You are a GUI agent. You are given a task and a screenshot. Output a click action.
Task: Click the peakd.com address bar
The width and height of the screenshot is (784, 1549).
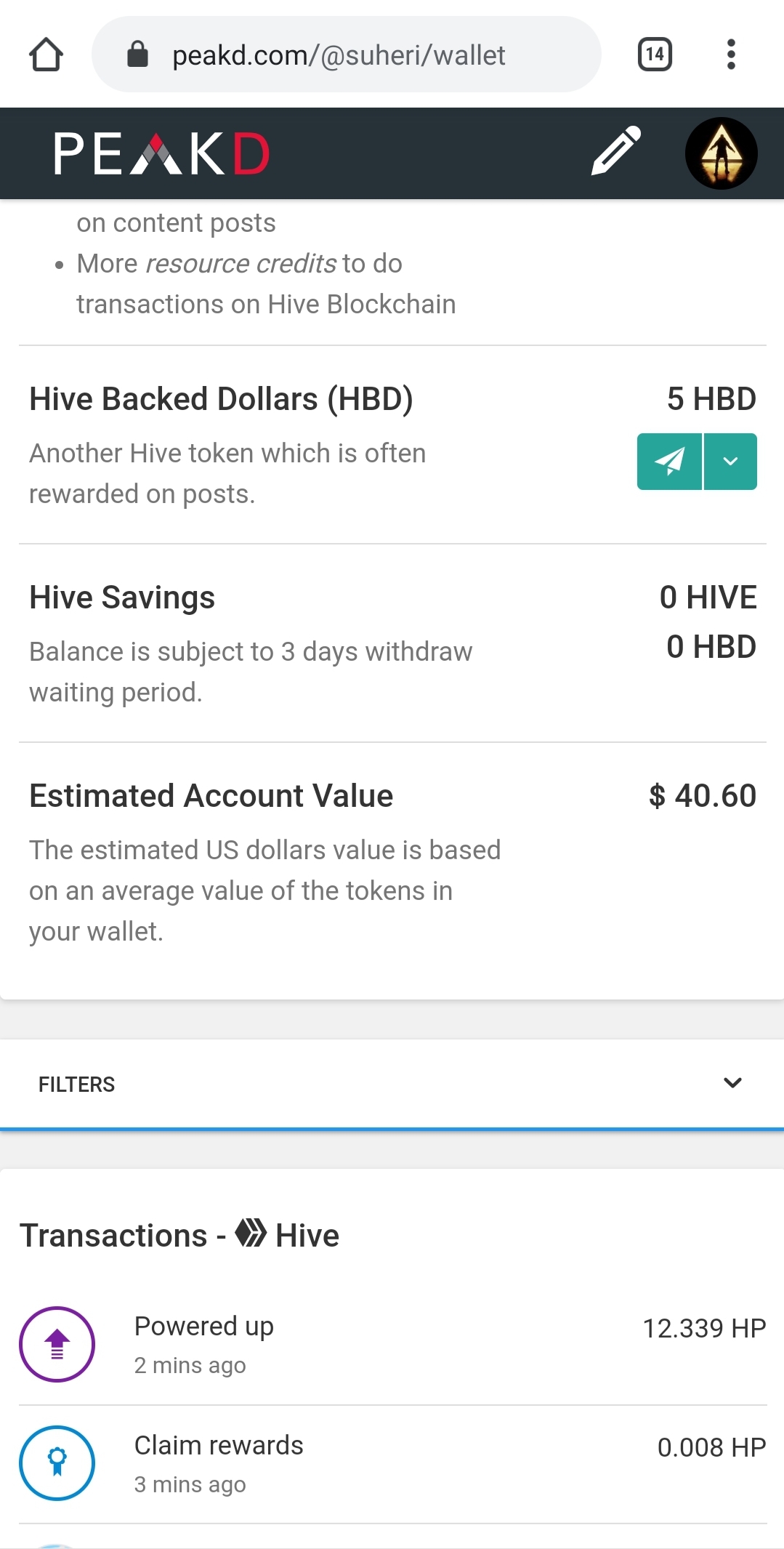(347, 55)
